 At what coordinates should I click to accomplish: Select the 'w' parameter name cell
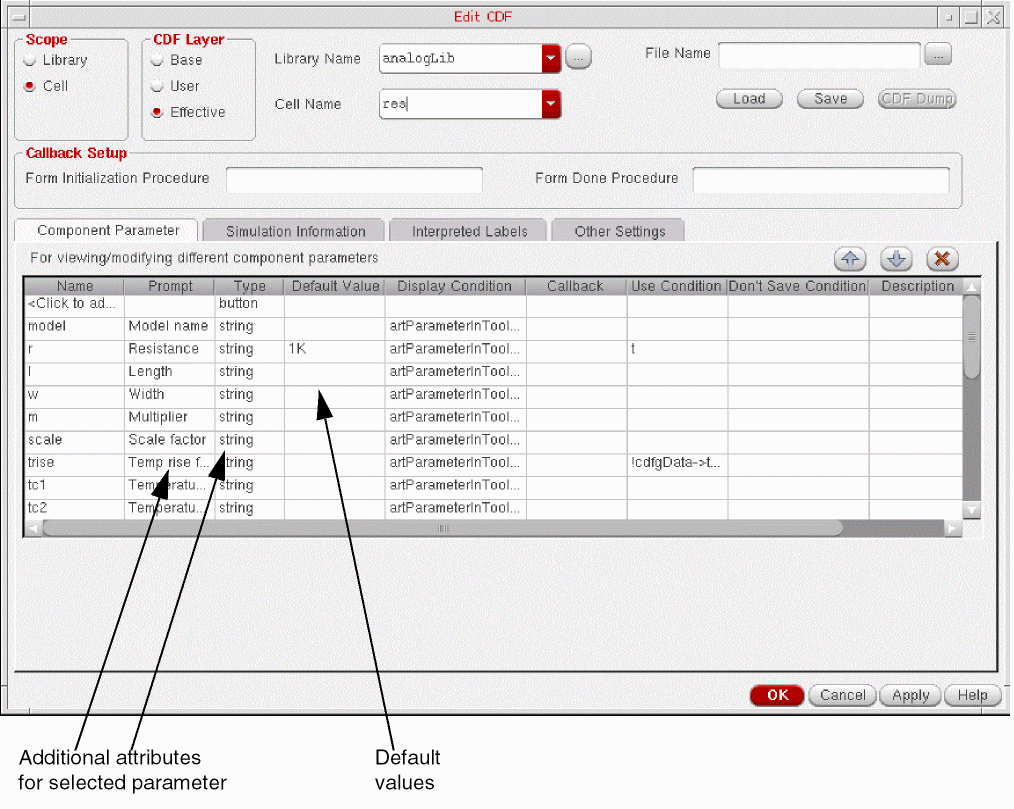click(74, 394)
